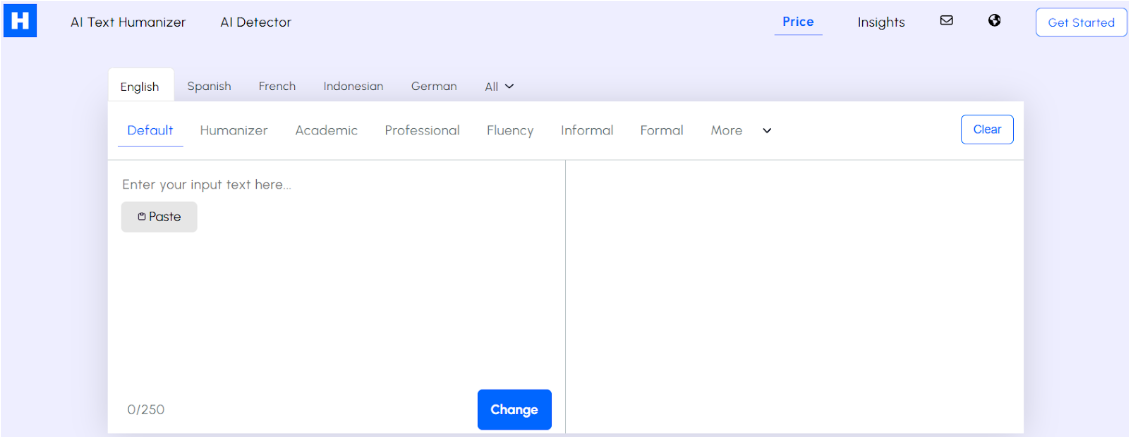1131x437 pixels.
Task: Expand the All languages dropdown
Action: pos(499,87)
